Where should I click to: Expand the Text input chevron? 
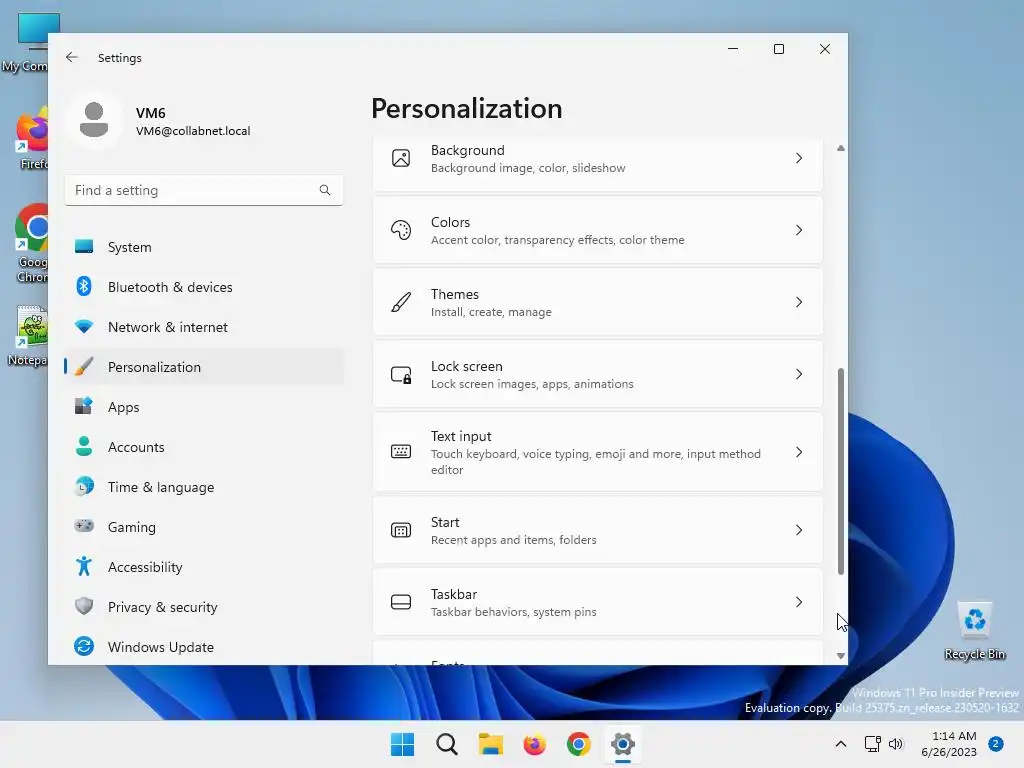(x=799, y=452)
